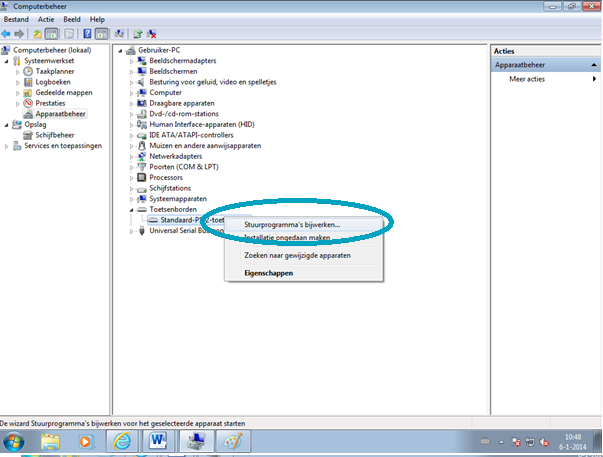Click the speaker icon next to Besturing voor geluid
This screenshot has height=457, width=603.
(x=142, y=82)
